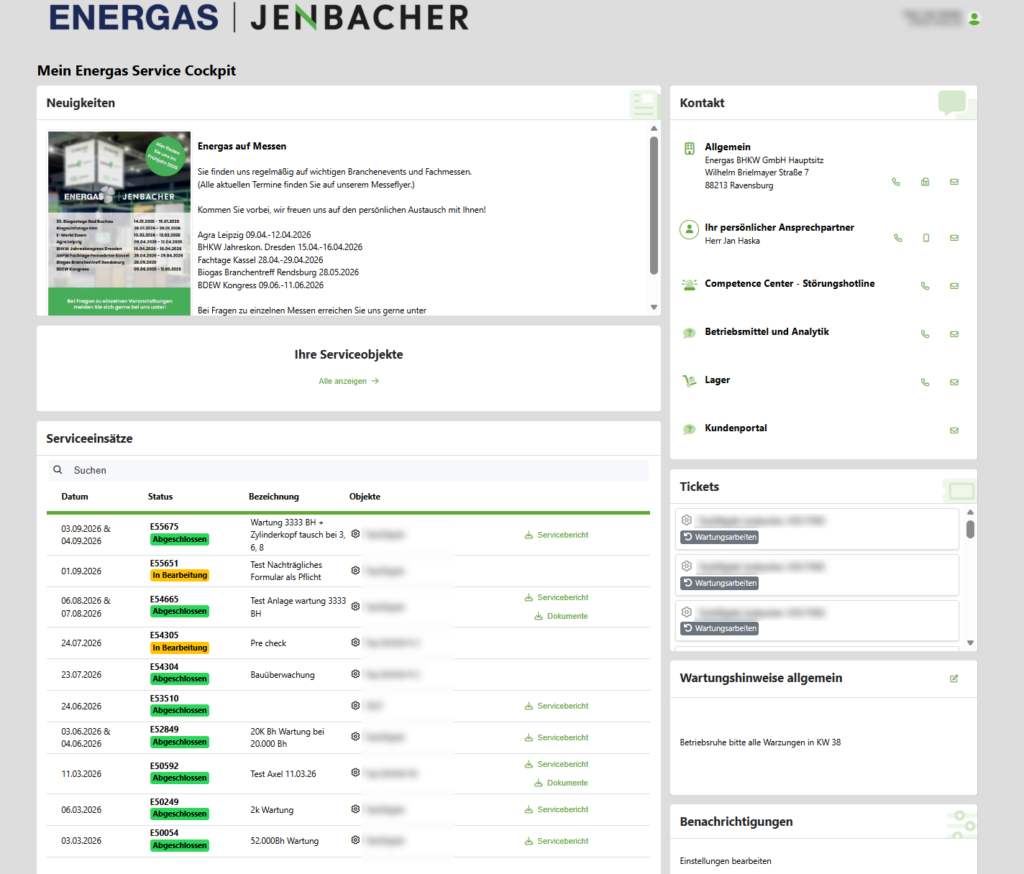Screen dimensions: 1024x874
Task: Sort table by Objekte column header
Action: [x=364, y=497]
